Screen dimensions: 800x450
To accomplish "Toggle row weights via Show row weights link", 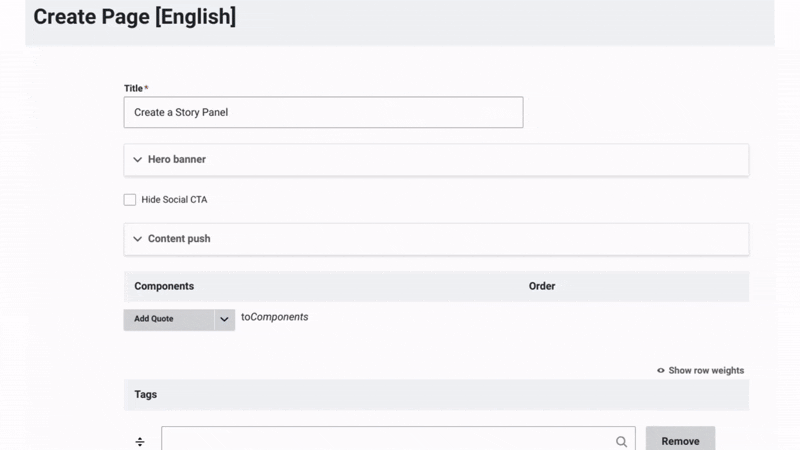I will coord(706,370).
